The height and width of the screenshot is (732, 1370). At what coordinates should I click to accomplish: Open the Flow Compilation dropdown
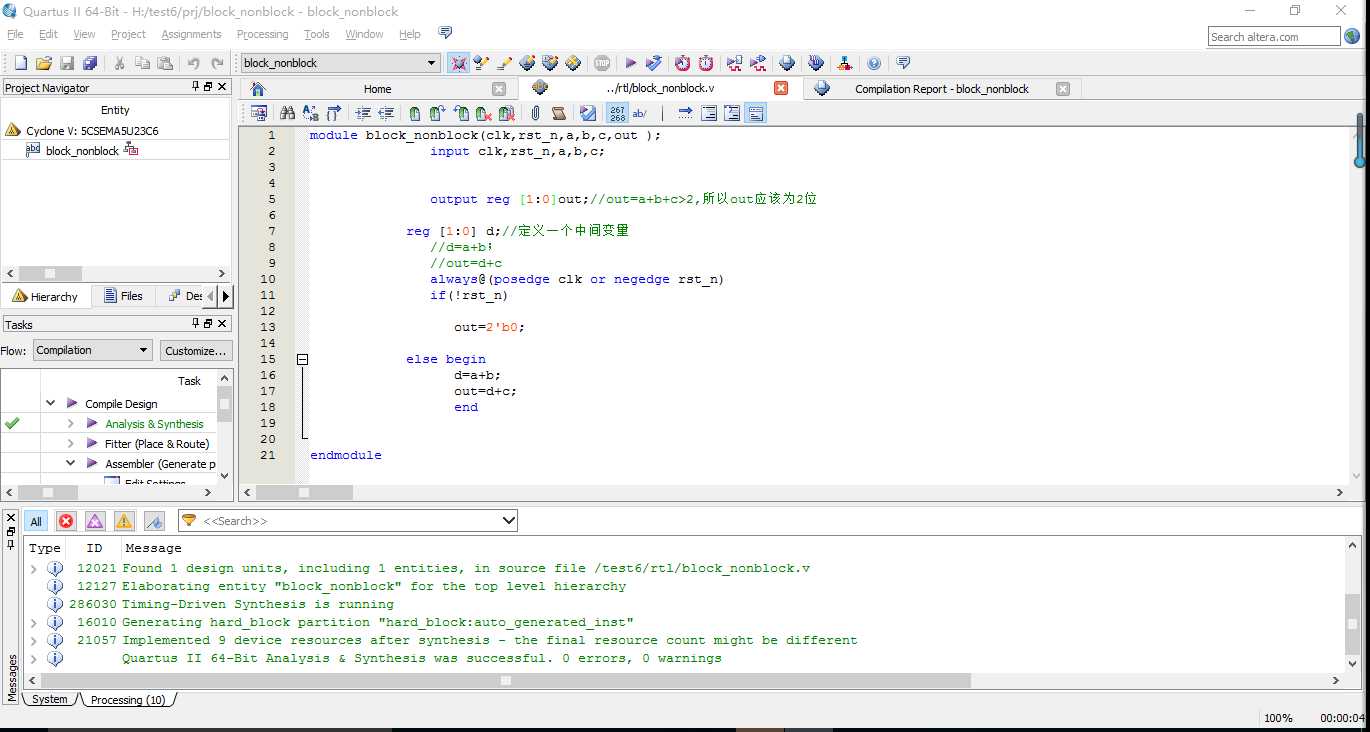92,350
